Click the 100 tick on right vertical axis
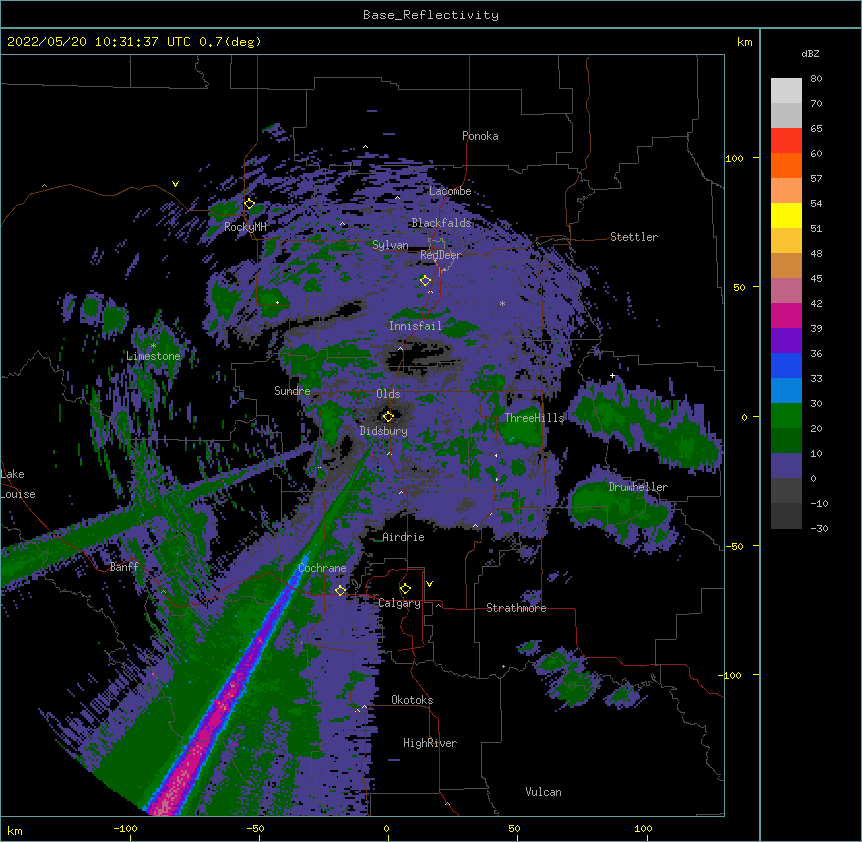 point(734,158)
